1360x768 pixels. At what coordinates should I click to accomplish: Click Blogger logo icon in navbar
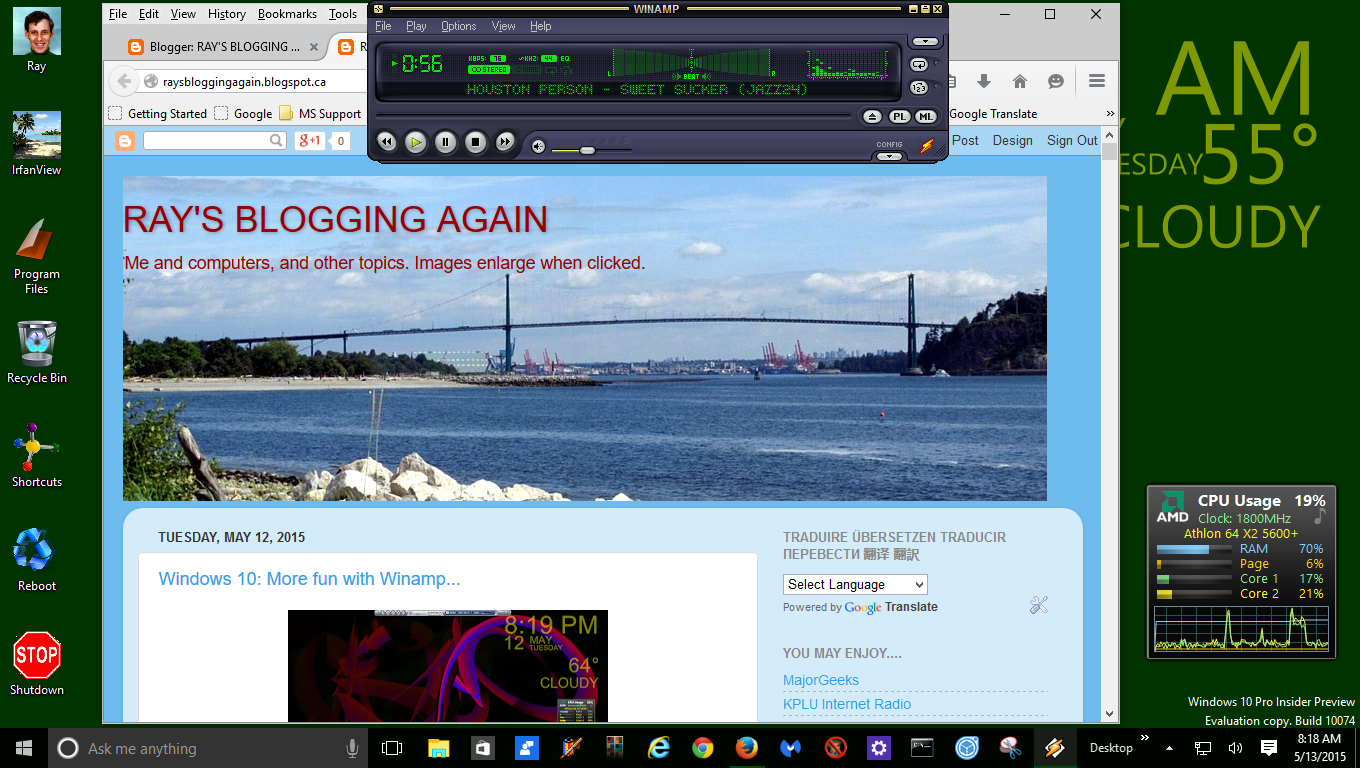(125, 141)
